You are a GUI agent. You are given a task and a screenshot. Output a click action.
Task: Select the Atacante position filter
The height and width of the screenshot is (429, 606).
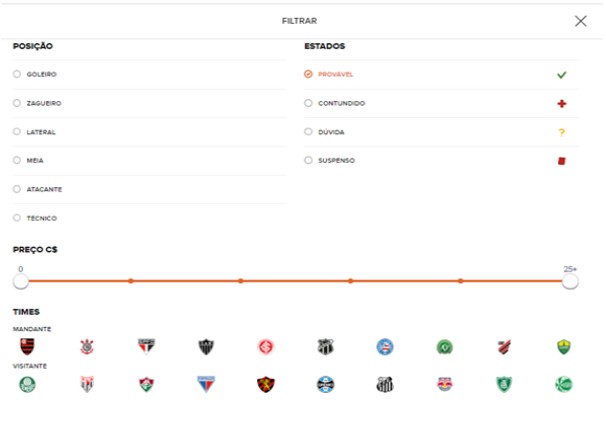tap(17, 189)
